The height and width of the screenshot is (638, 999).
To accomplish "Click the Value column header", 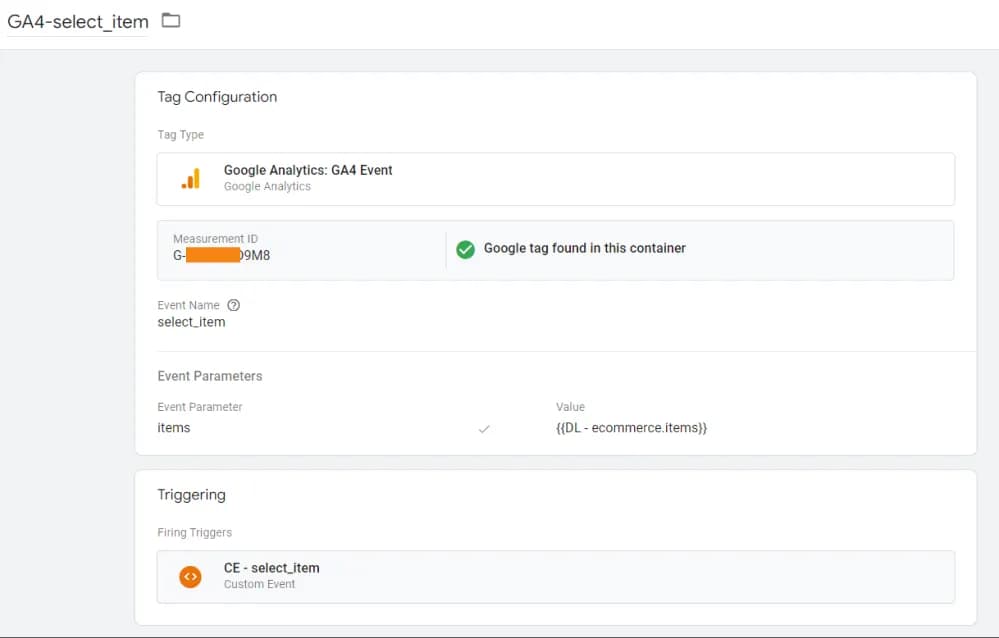I will click(570, 407).
